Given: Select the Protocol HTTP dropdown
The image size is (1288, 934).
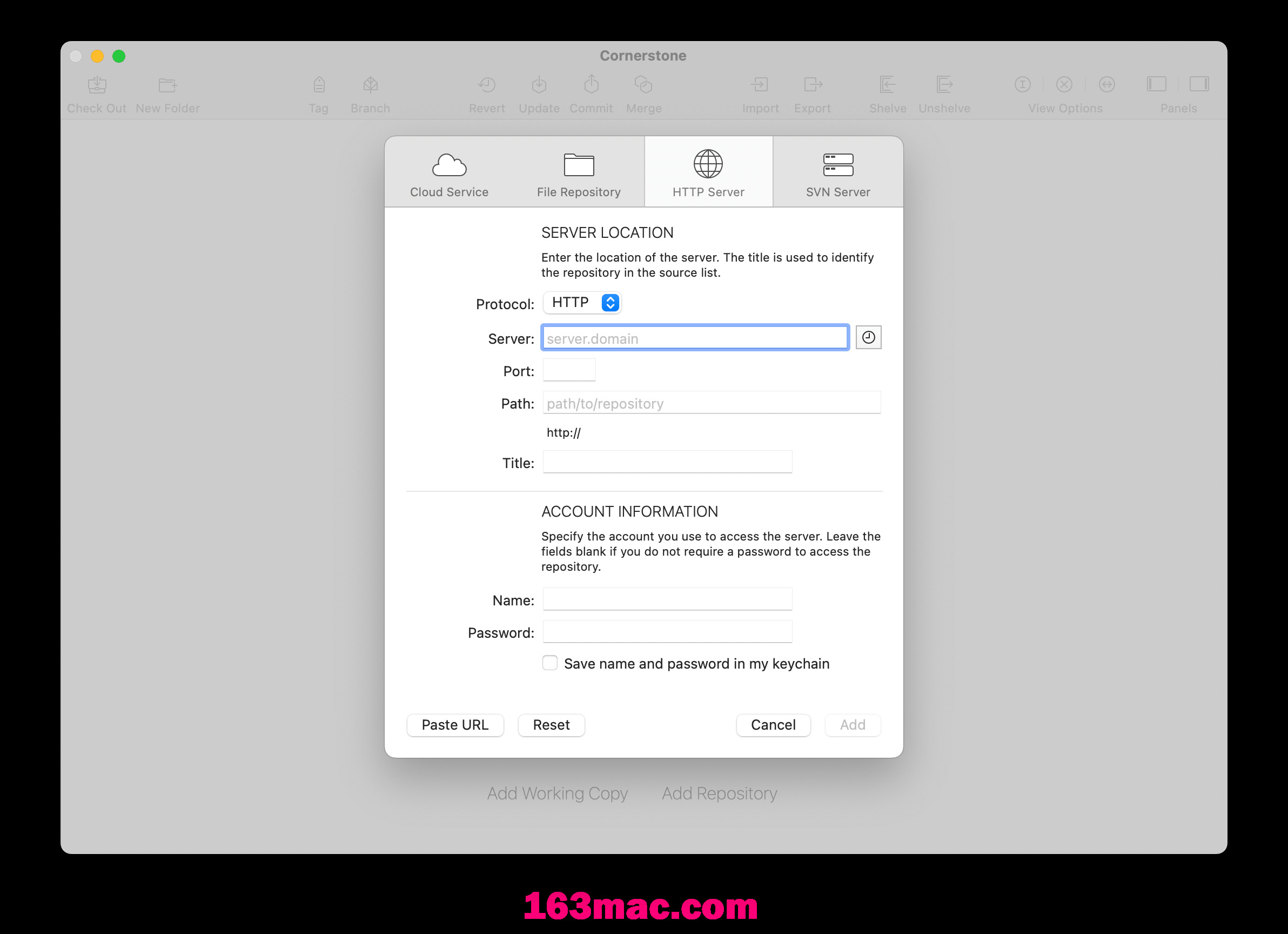Looking at the screenshot, I should pyautogui.click(x=582, y=303).
